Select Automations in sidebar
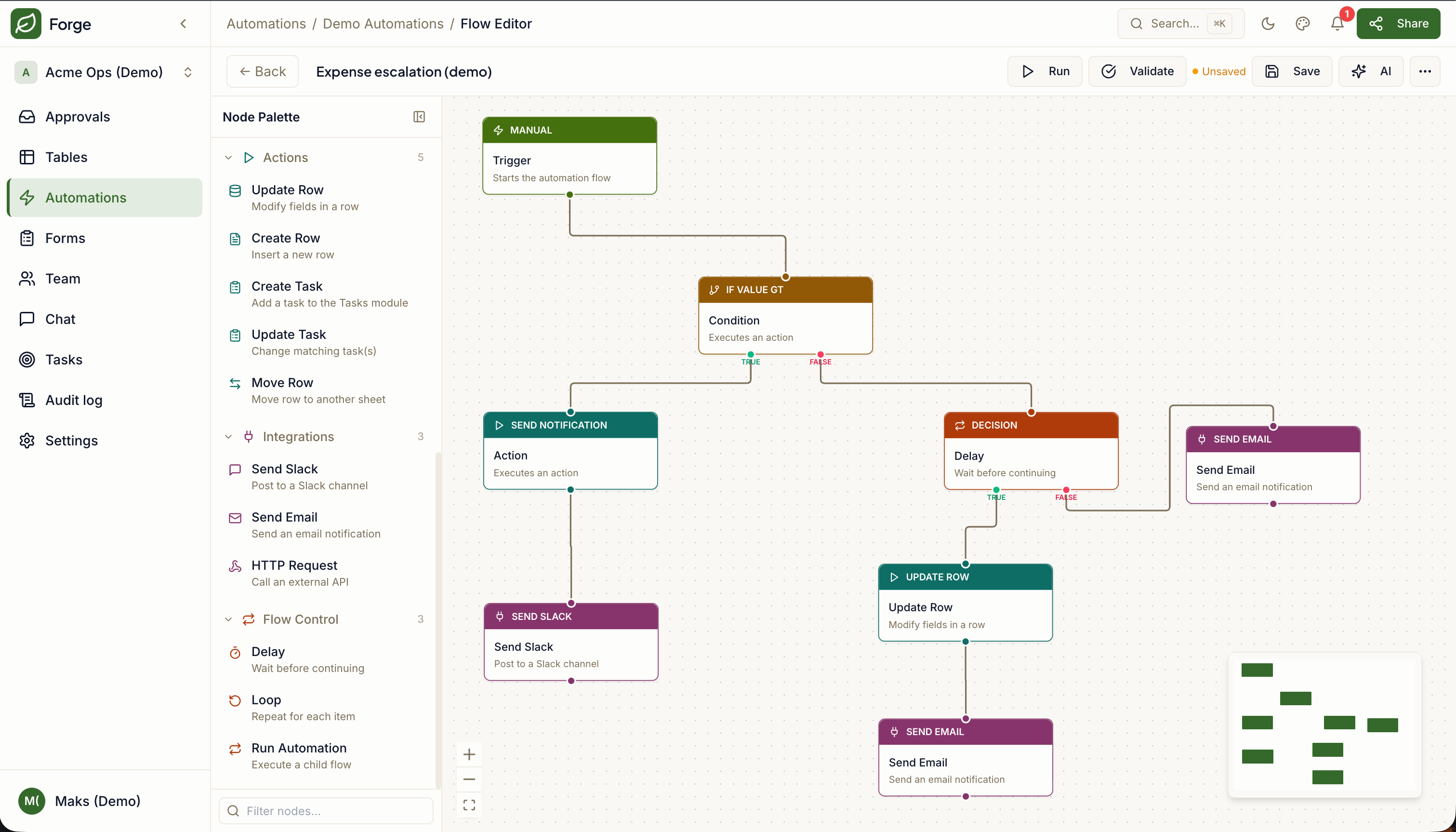The height and width of the screenshot is (832, 1456). pyautogui.click(x=105, y=198)
